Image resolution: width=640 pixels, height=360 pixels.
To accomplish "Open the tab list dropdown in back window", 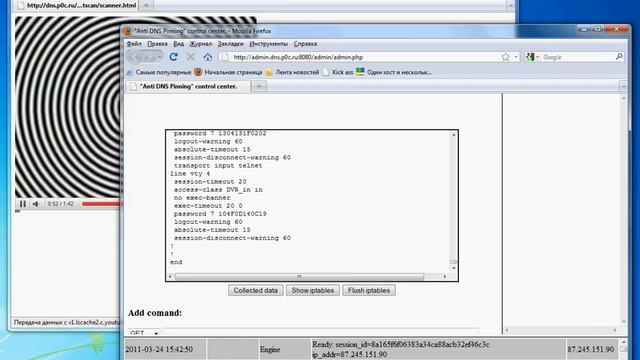I will point(510,5).
